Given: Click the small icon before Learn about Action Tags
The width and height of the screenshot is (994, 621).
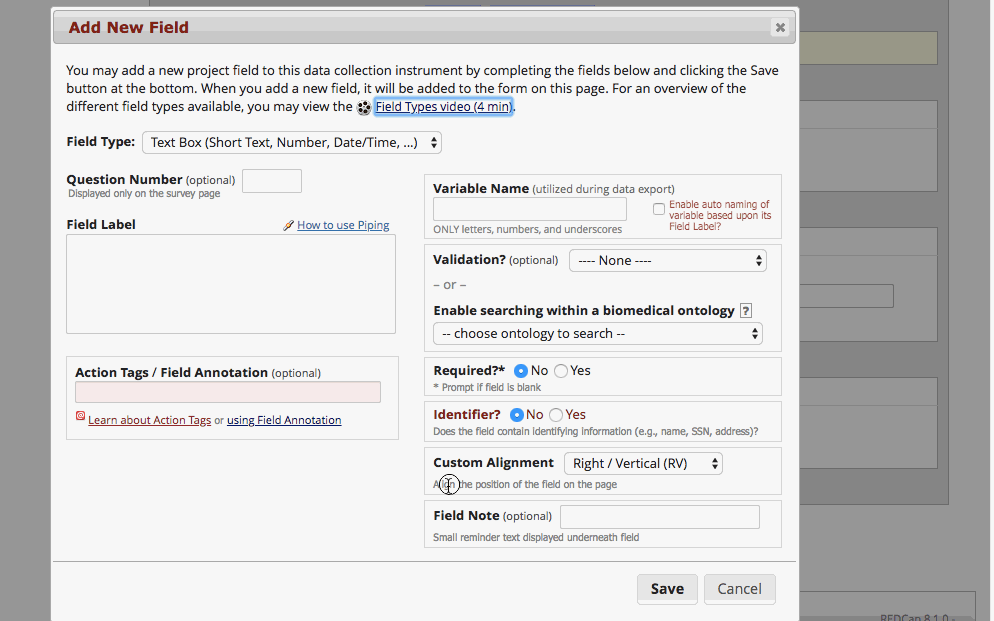Looking at the screenshot, I should click(80, 416).
